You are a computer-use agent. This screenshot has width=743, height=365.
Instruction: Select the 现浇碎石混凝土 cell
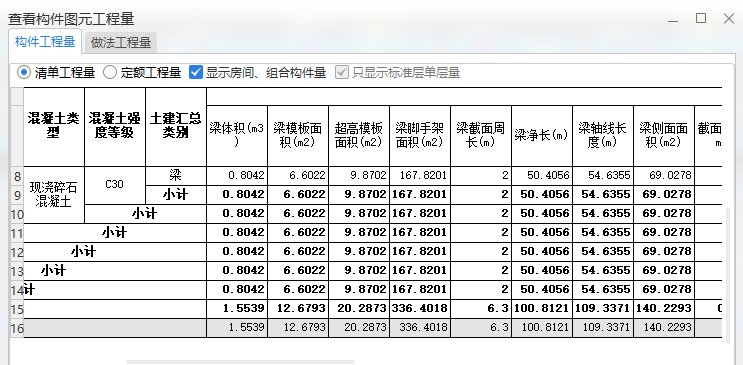[54, 195]
